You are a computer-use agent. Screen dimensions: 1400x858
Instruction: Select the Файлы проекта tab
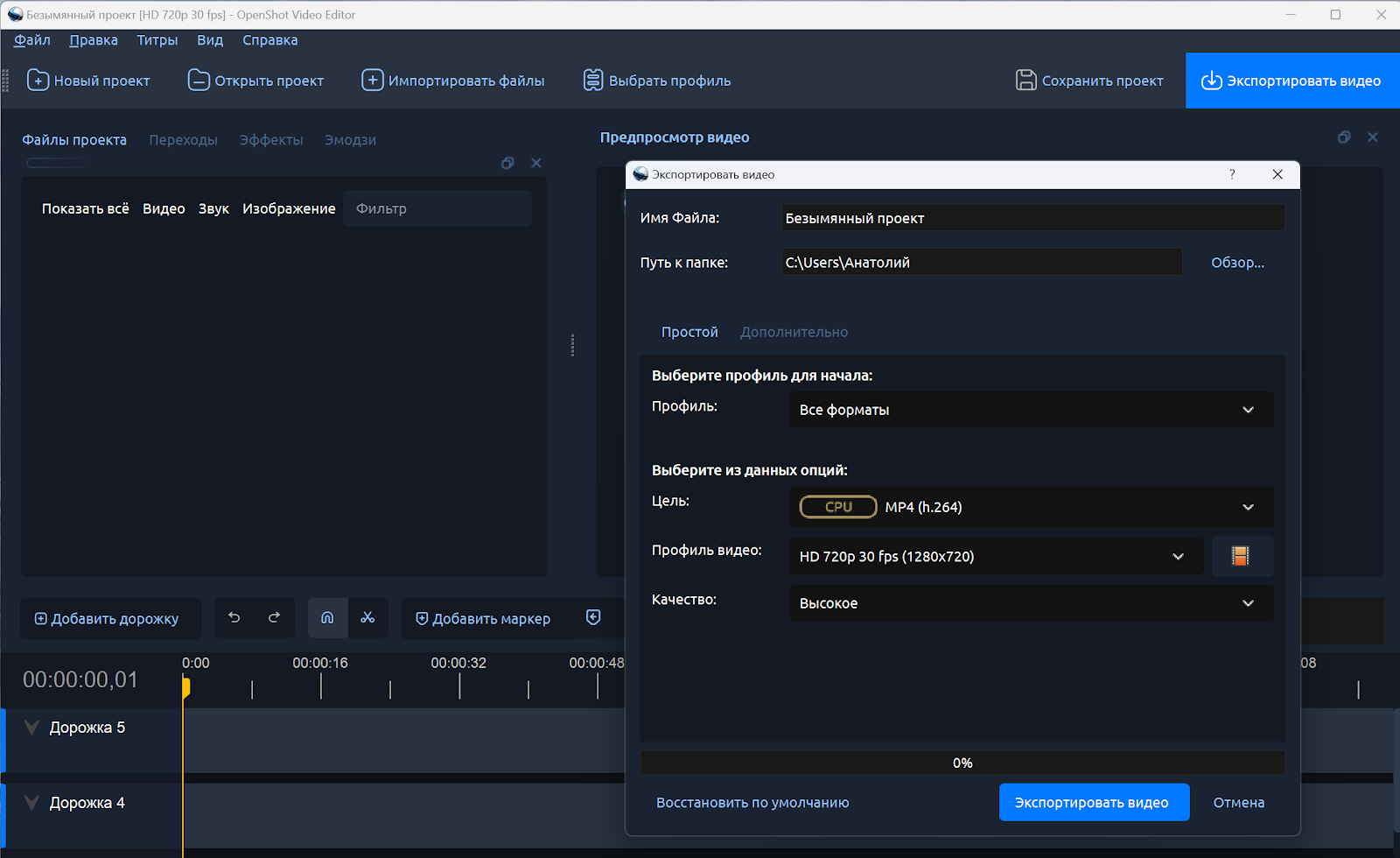coord(74,140)
